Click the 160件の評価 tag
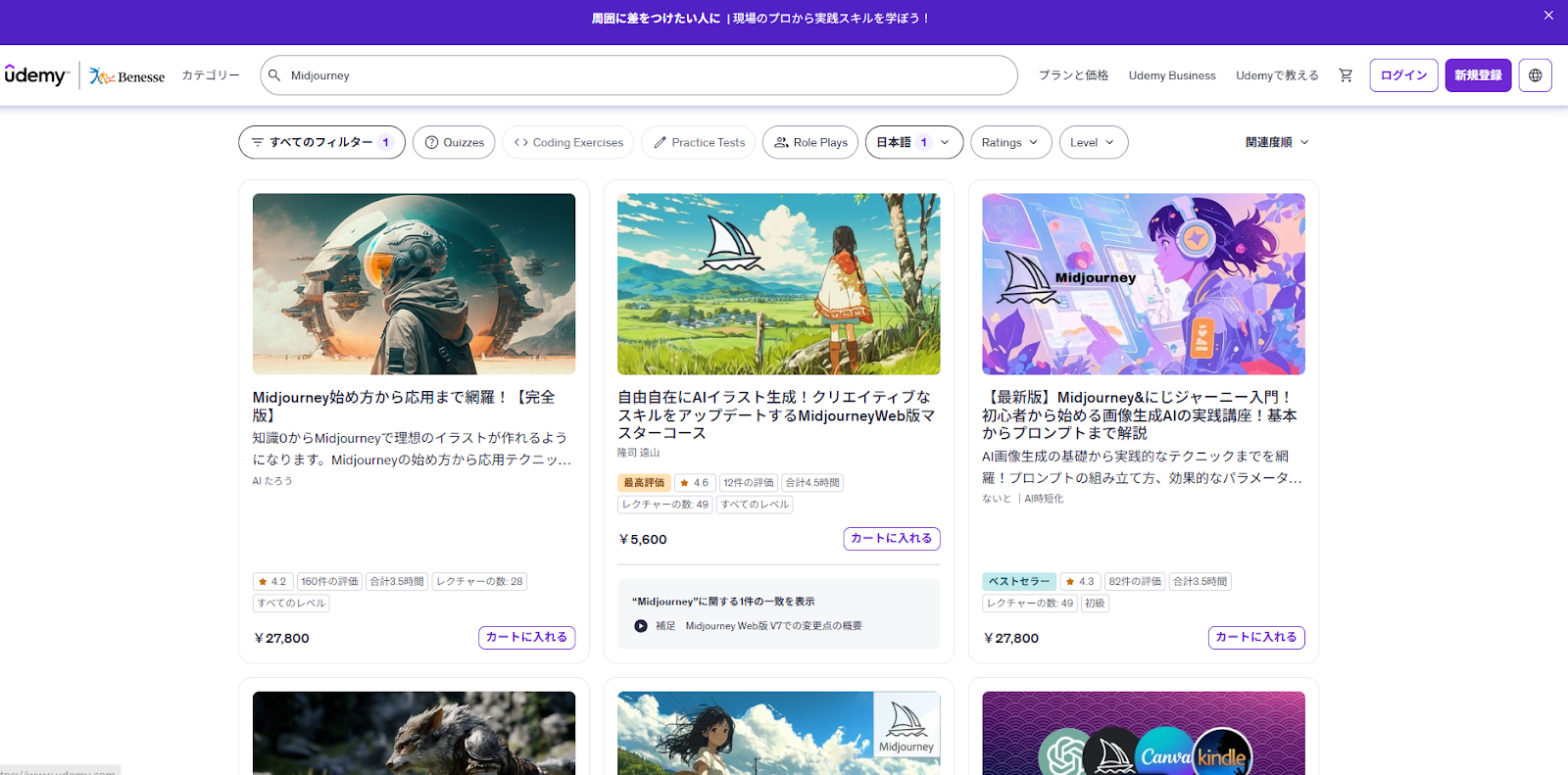1568x775 pixels. pyautogui.click(x=329, y=581)
